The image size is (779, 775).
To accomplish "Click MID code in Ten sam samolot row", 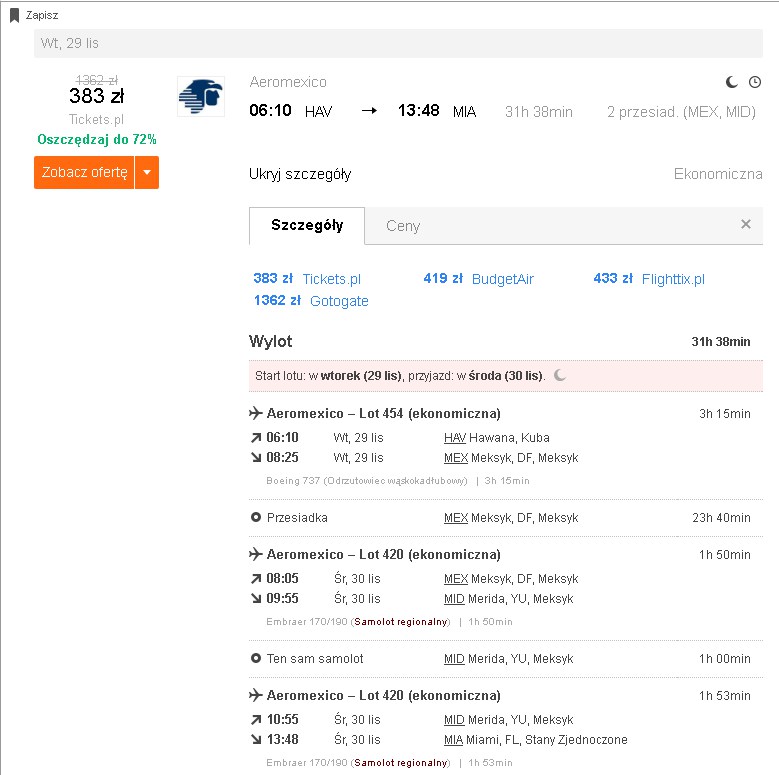I will [454, 659].
